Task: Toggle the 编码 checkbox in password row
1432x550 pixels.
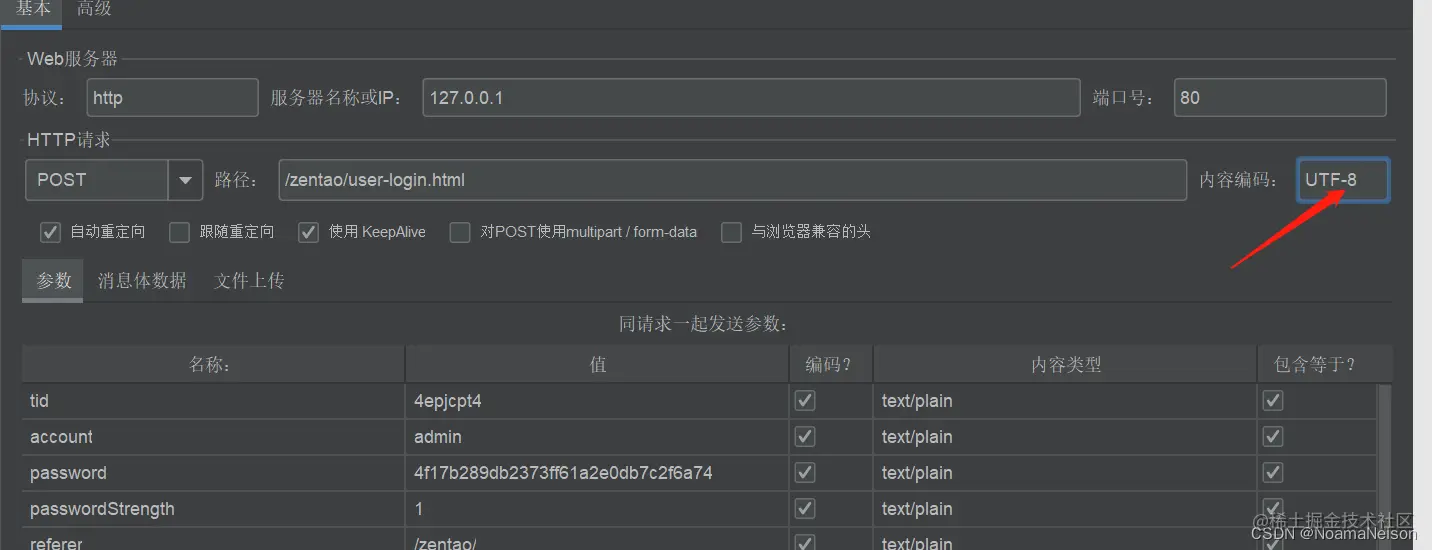Action: [805, 473]
